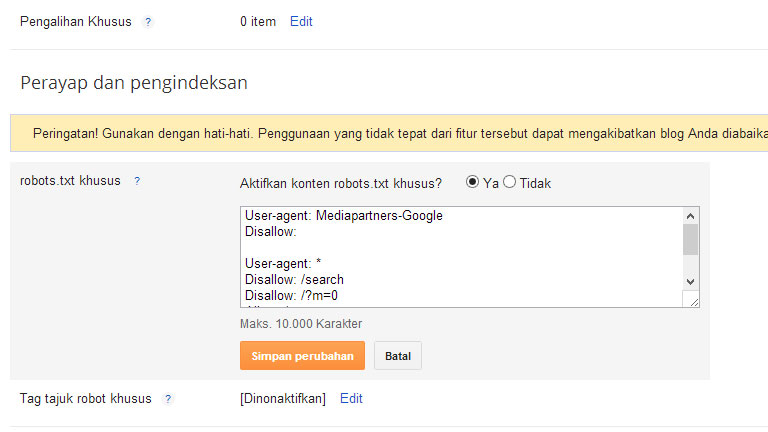Click Simpan perubahan button

tap(302, 356)
